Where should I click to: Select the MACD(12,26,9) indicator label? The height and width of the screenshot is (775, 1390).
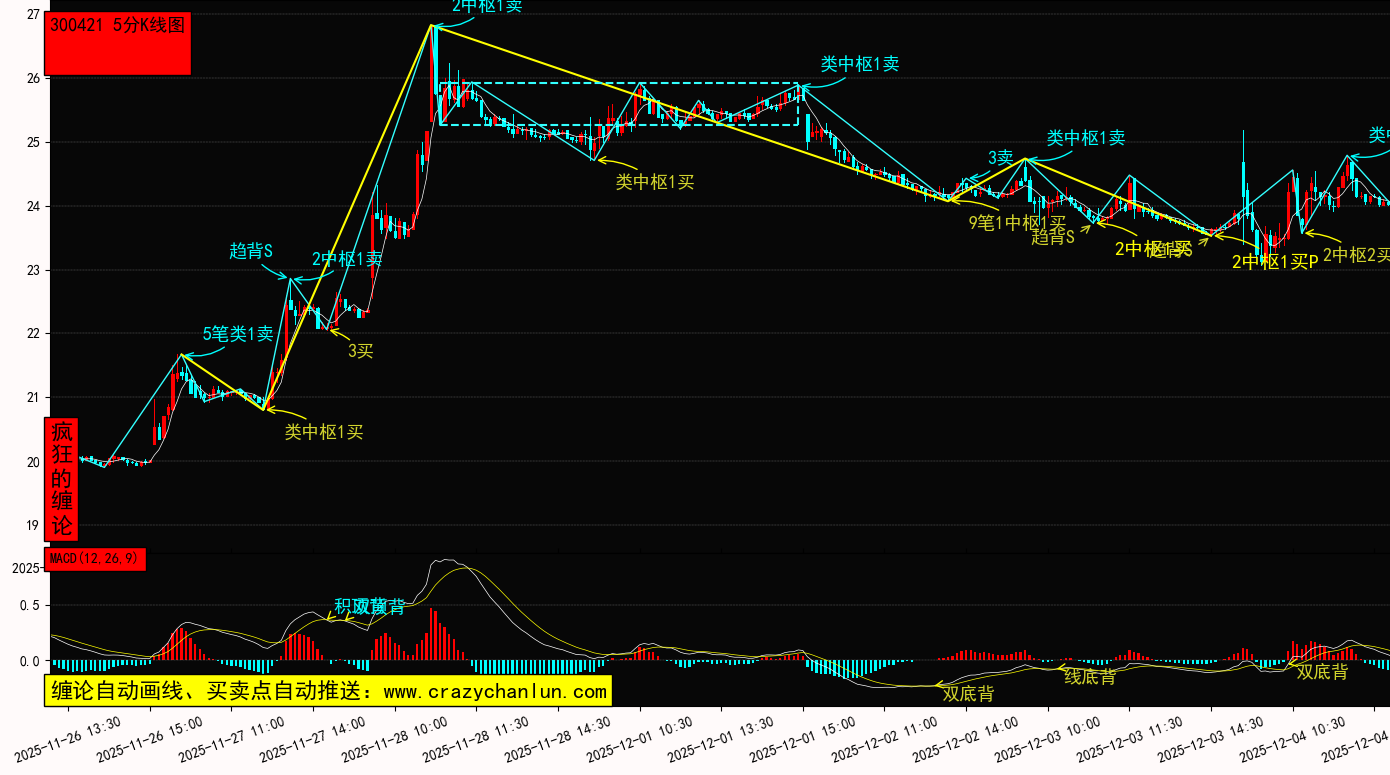[95, 559]
